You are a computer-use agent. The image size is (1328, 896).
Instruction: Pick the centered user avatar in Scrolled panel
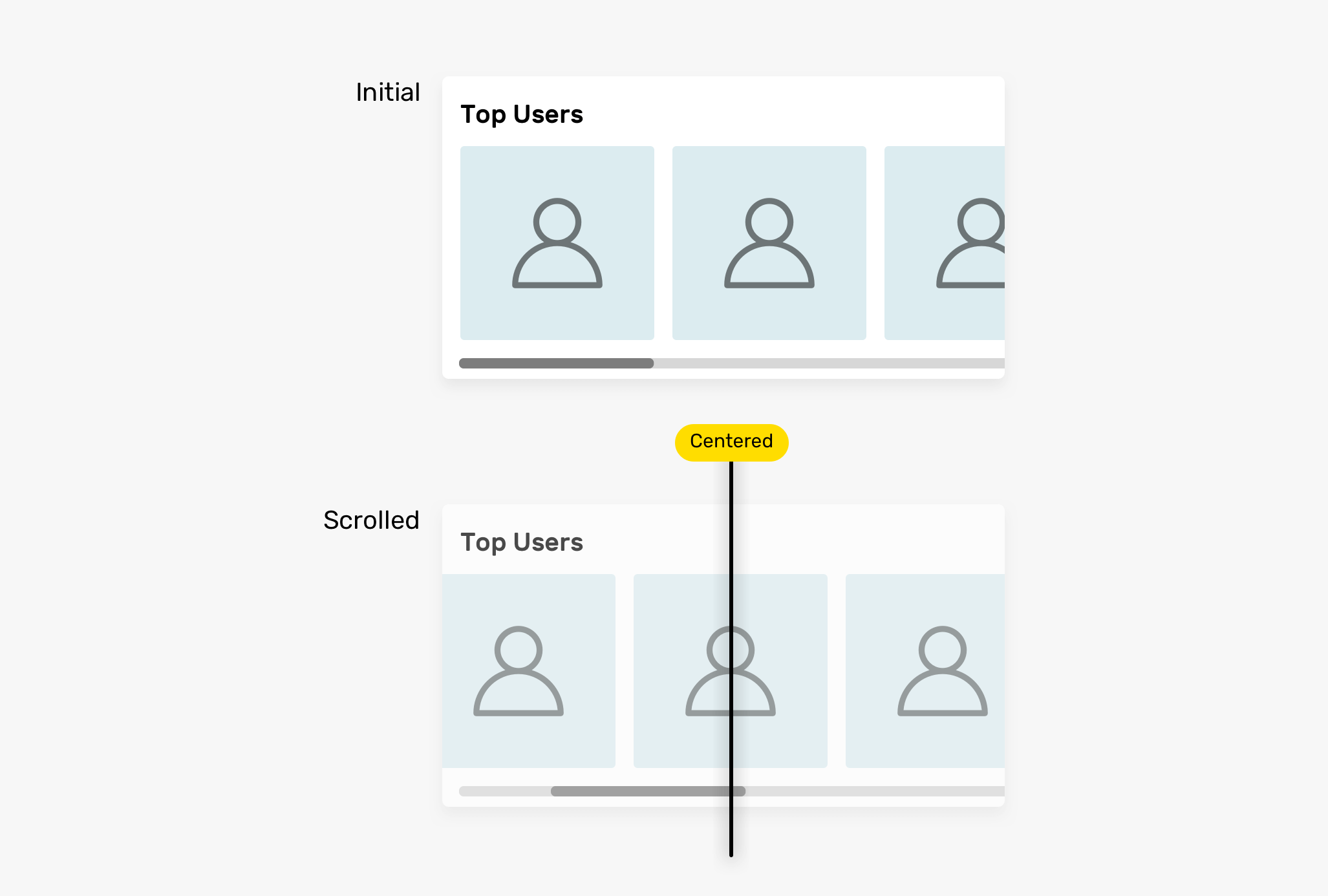coord(731,671)
